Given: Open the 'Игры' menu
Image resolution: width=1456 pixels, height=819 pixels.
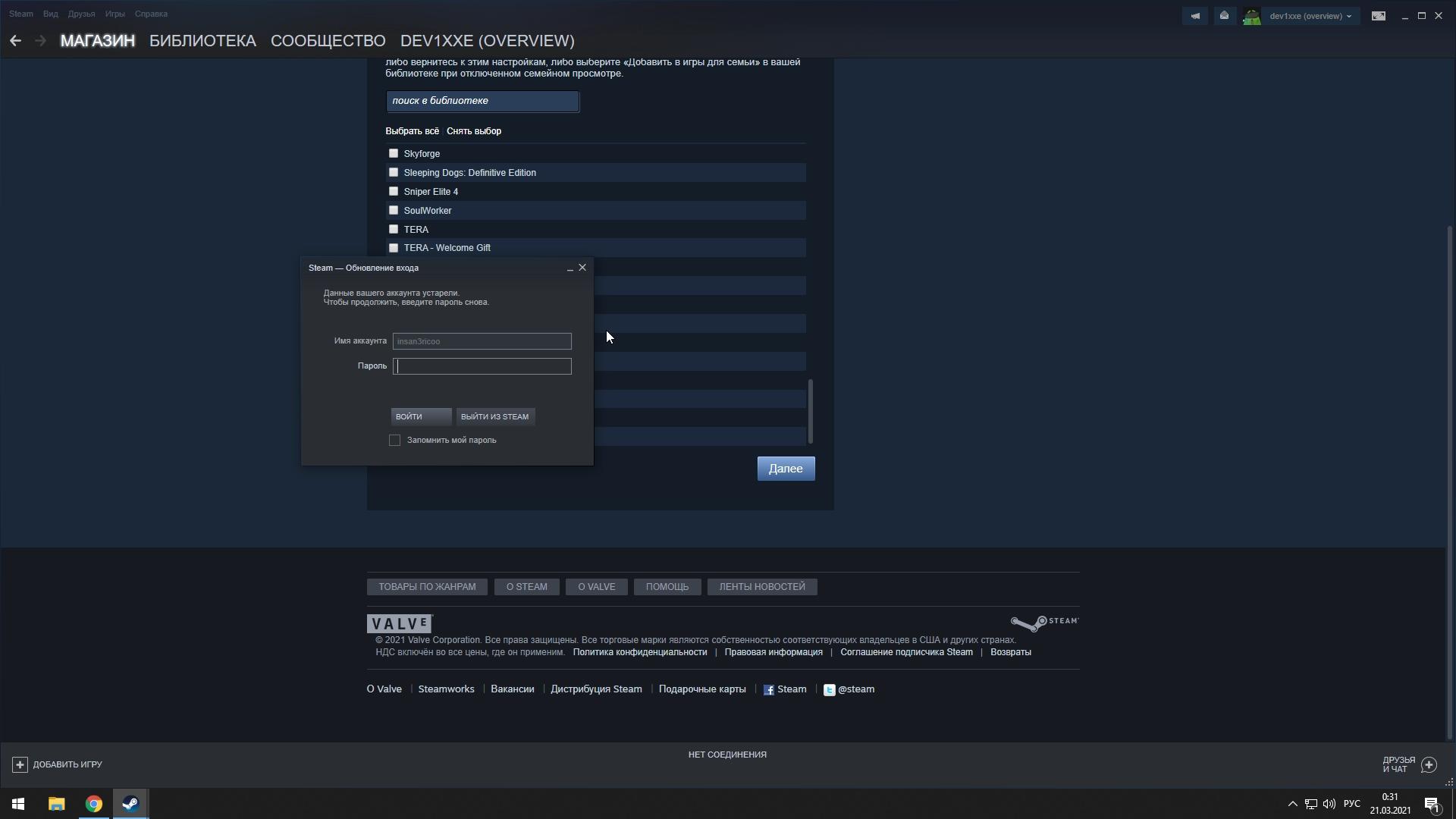Looking at the screenshot, I should (115, 14).
